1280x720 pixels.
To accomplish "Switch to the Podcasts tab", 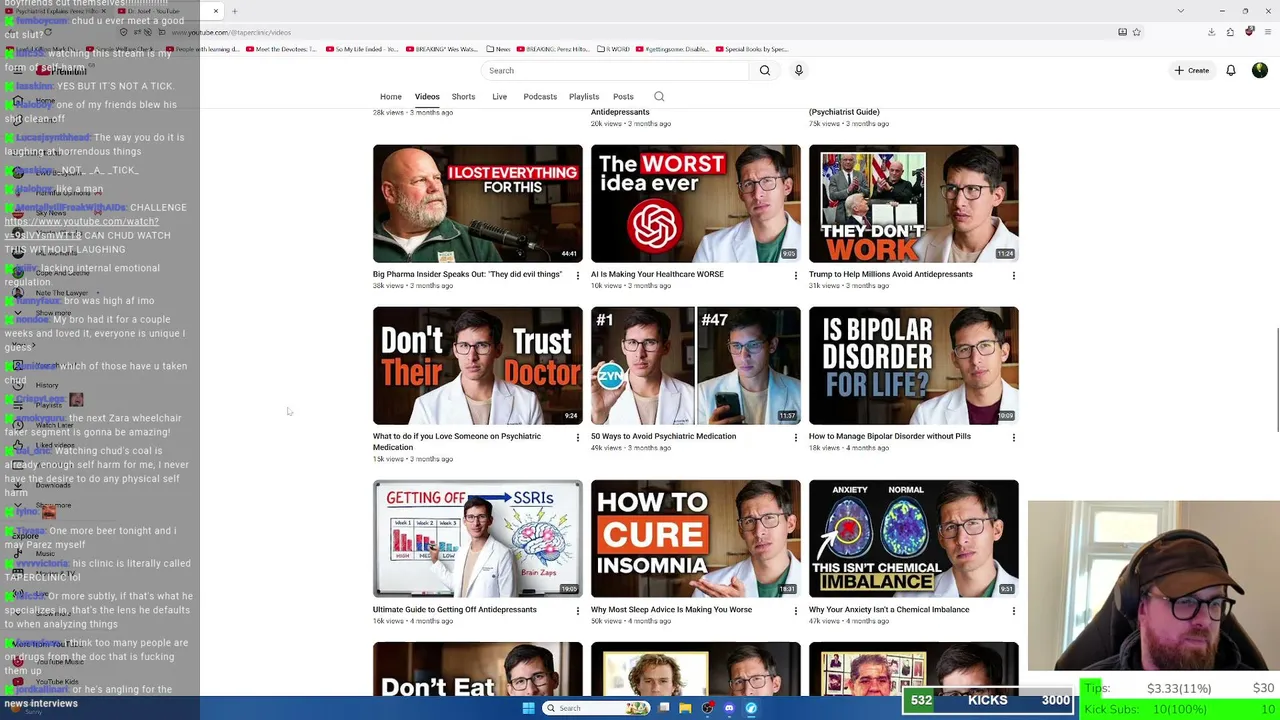I will [x=540, y=97].
